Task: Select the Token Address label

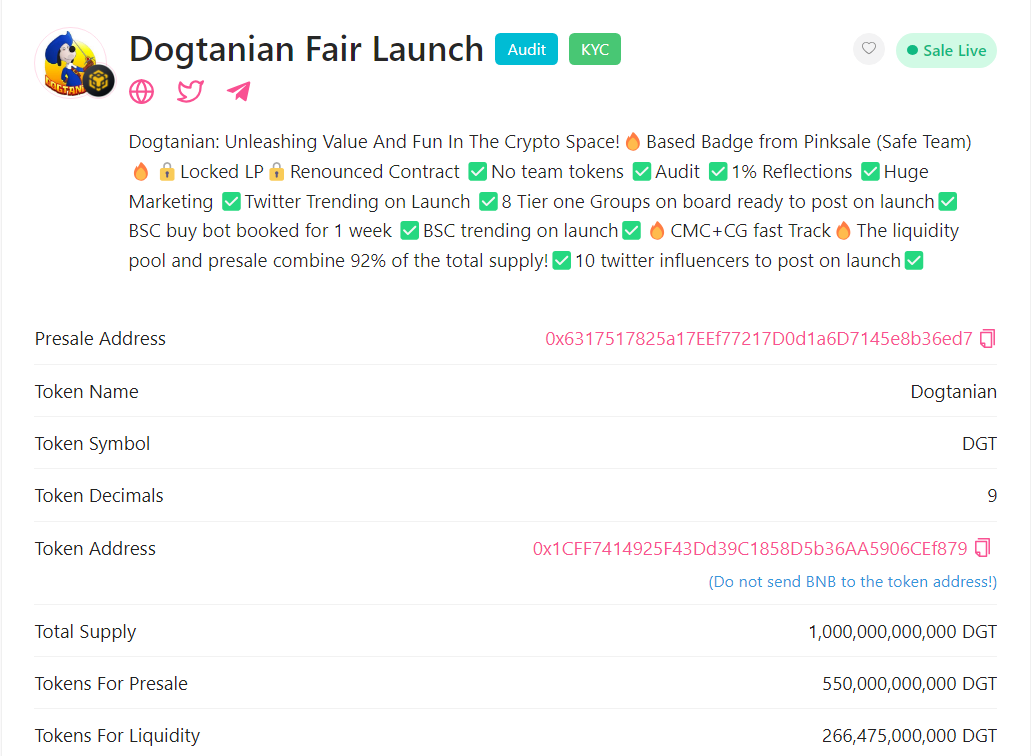Action: pos(95,548)
